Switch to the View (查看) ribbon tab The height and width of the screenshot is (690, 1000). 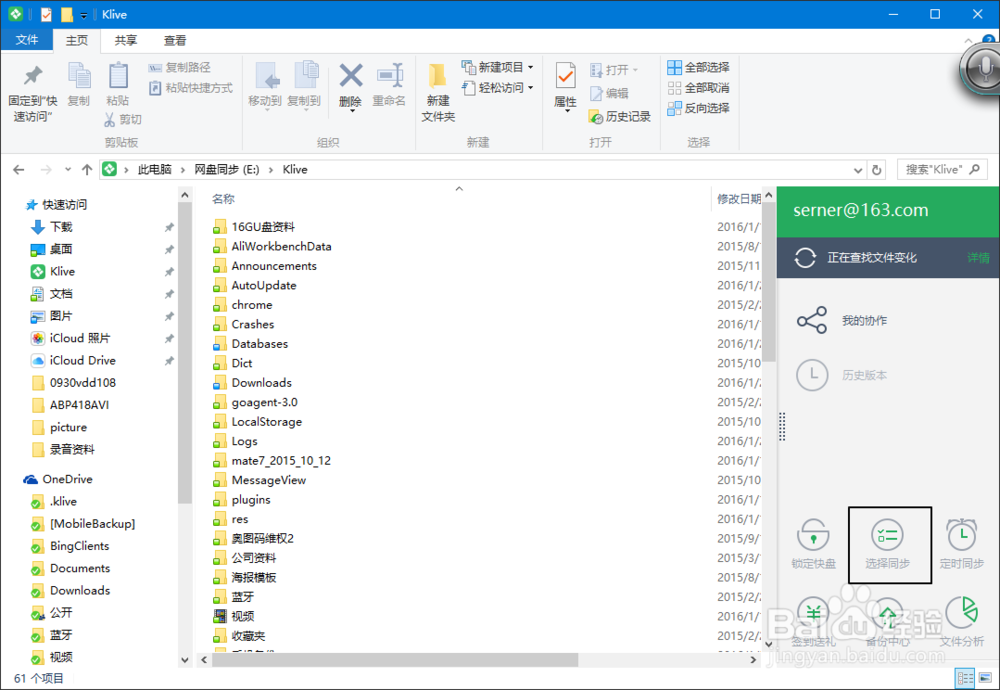point(175,40)
